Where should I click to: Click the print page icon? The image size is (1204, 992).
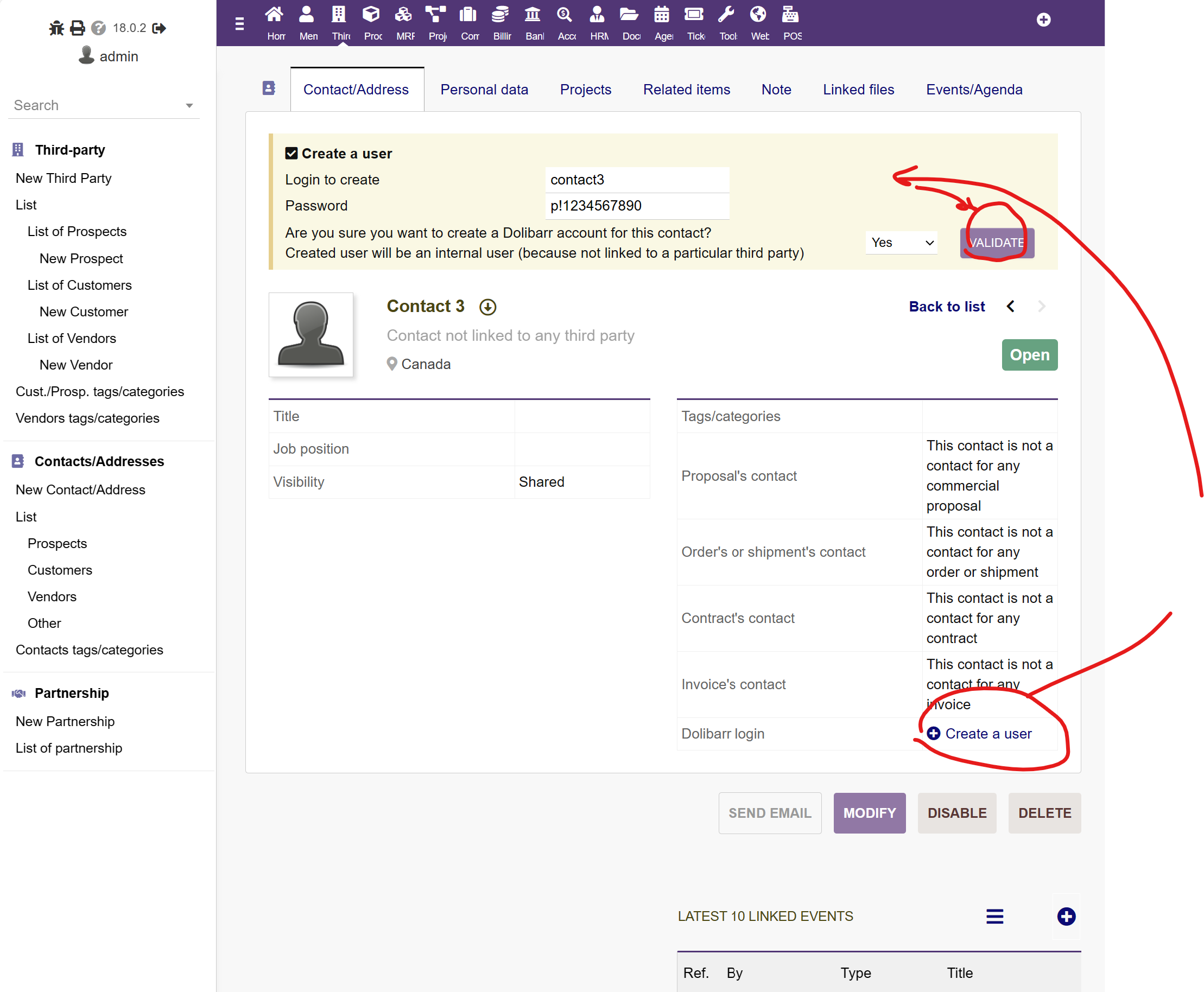pyautogui.click(x=77, y=28)
